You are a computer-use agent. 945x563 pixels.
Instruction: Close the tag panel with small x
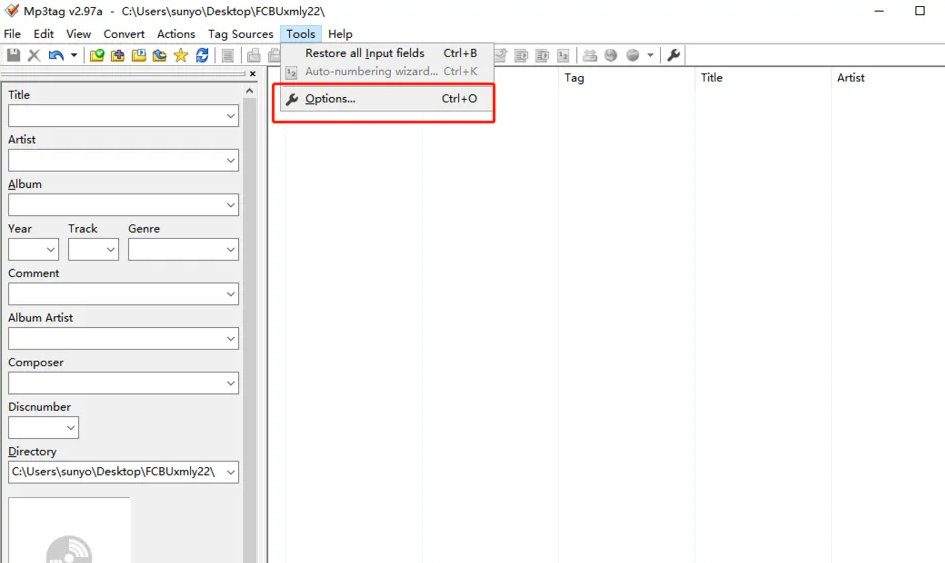click(253, 74)
